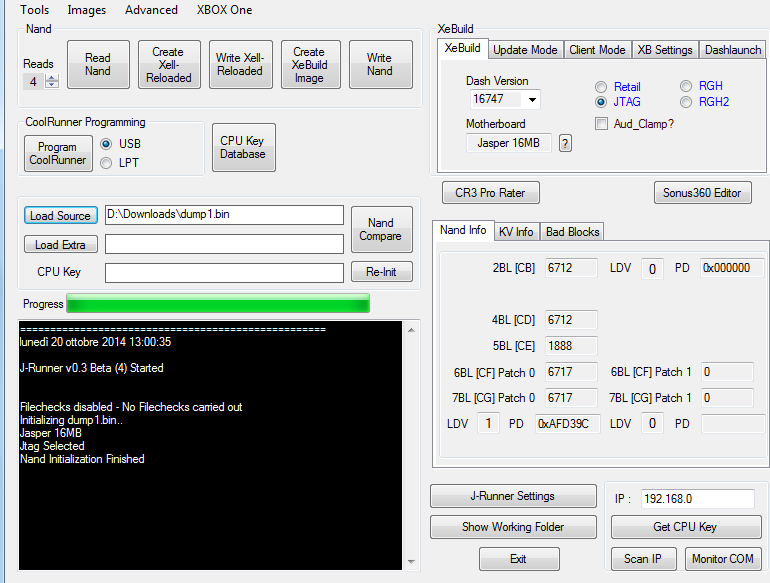Open the Tools menu
This screenshot has width=770, height=583.
click(34, 10)
